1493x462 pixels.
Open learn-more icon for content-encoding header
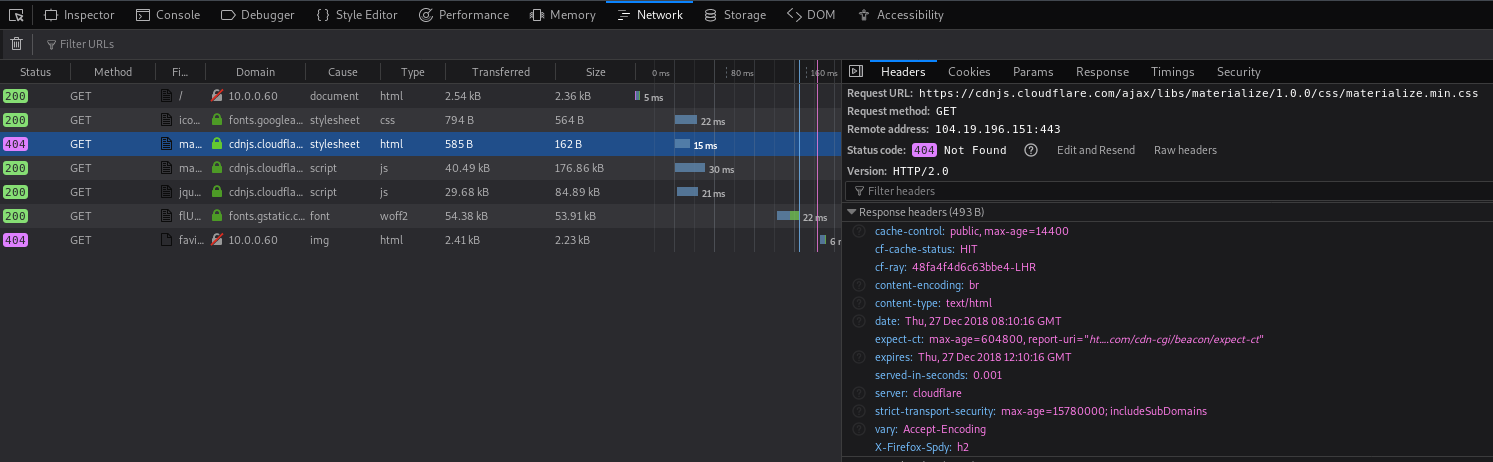coord(859,285)
